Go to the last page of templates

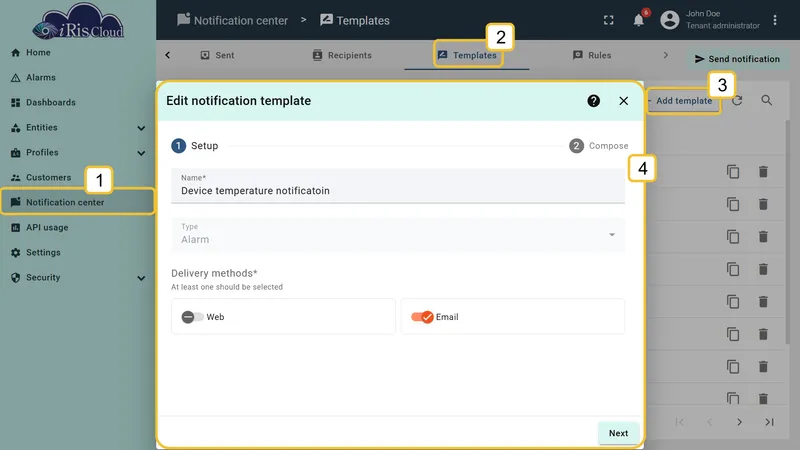click(x=769, y=422)
